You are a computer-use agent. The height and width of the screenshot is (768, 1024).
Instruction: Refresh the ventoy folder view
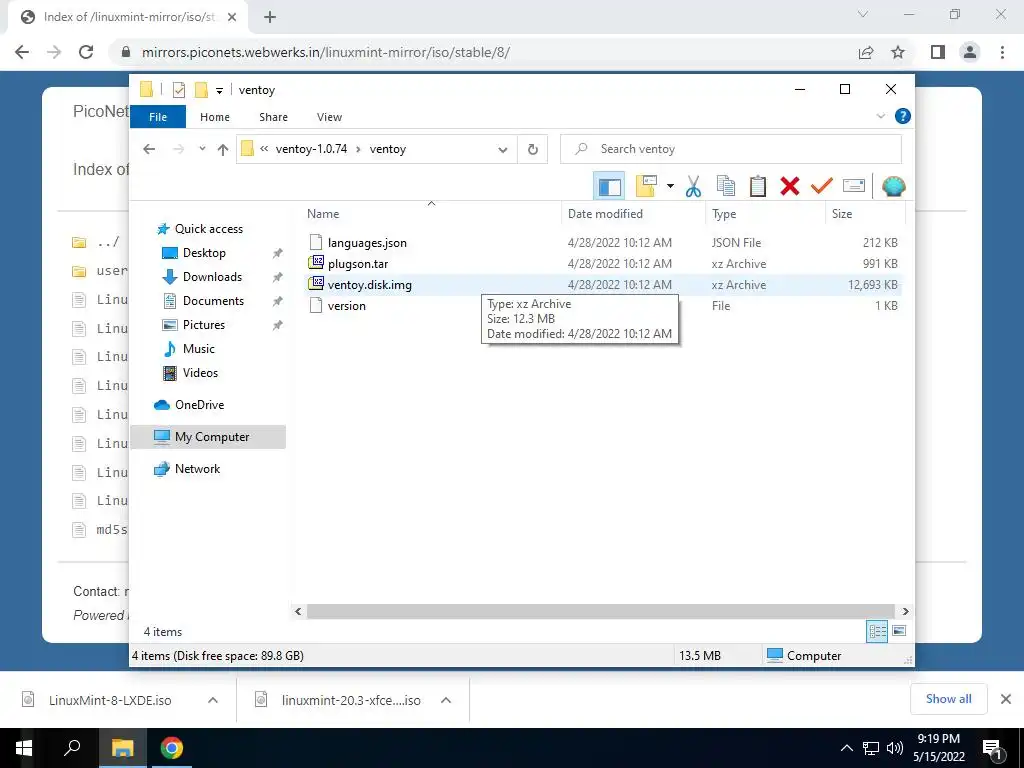(533, 150)
